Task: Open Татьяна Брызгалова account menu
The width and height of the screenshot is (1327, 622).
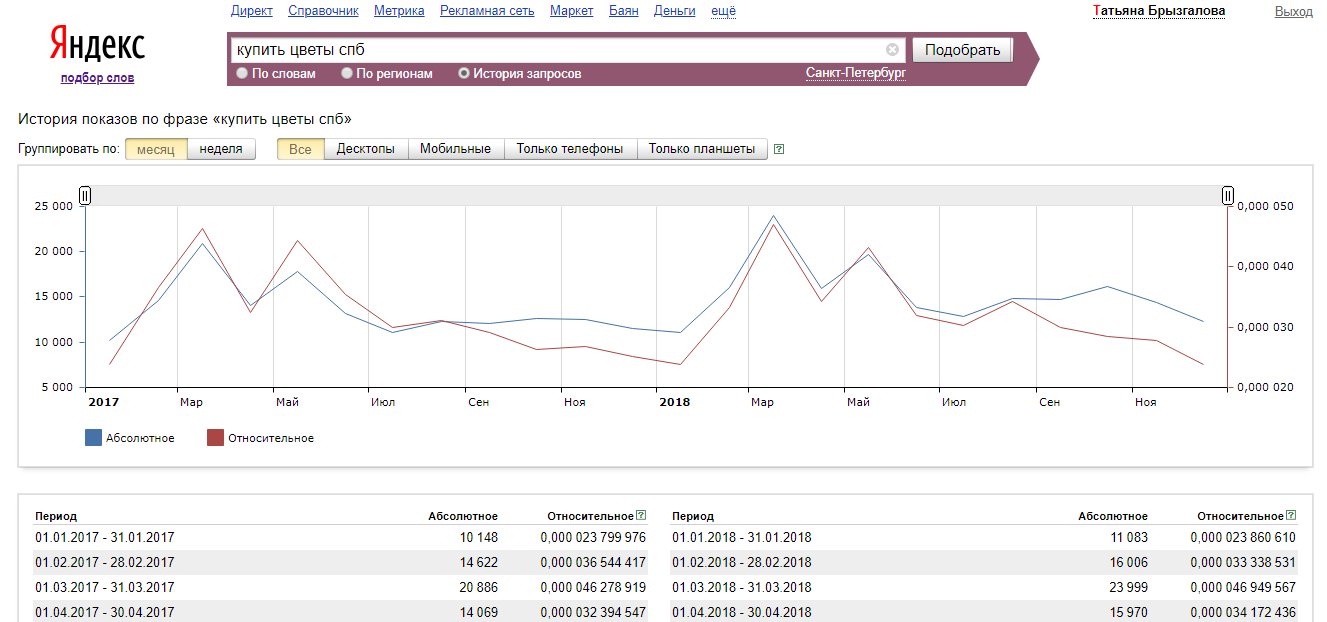Action: 1159,11
